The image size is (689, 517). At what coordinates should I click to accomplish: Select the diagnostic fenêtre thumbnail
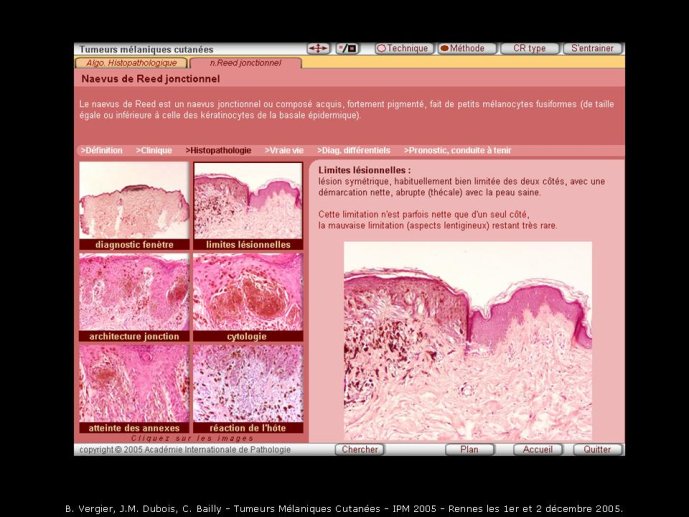click(x=134, y=206)
